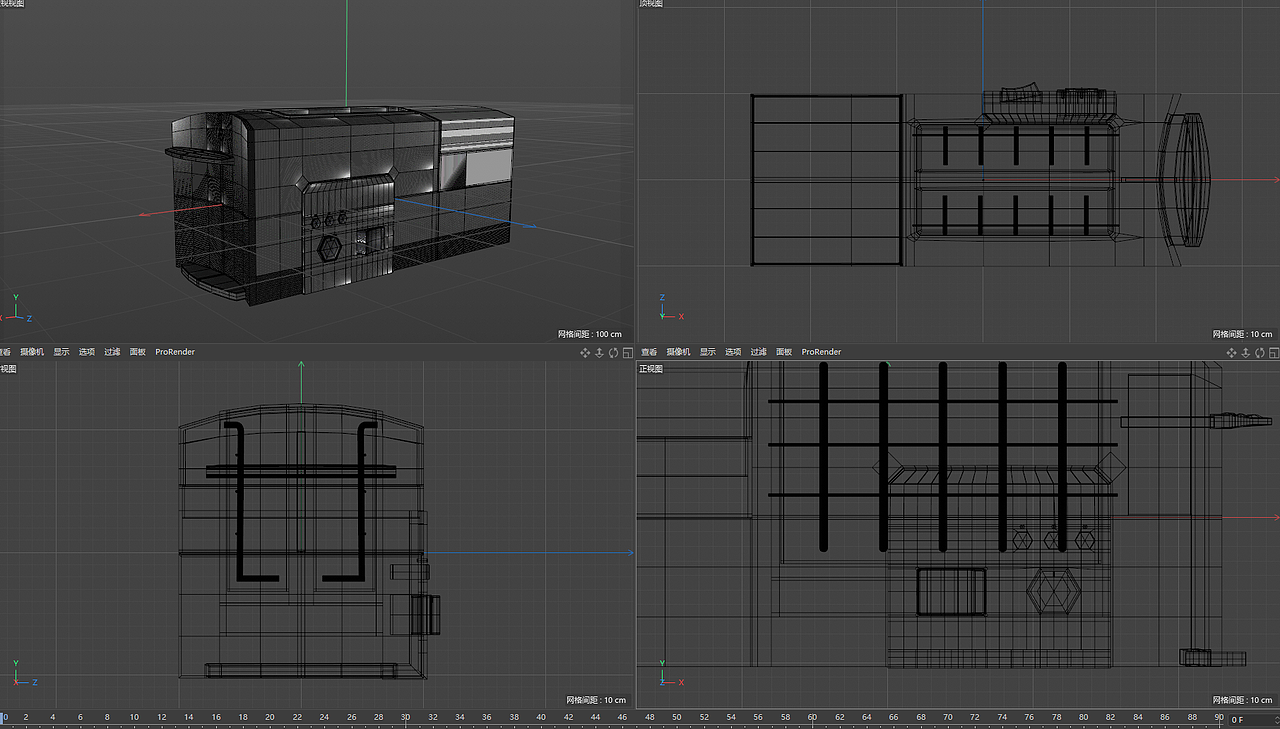Open the 过滤 menu of the front view
This screenshot has width=1280, height=729.
759,352
